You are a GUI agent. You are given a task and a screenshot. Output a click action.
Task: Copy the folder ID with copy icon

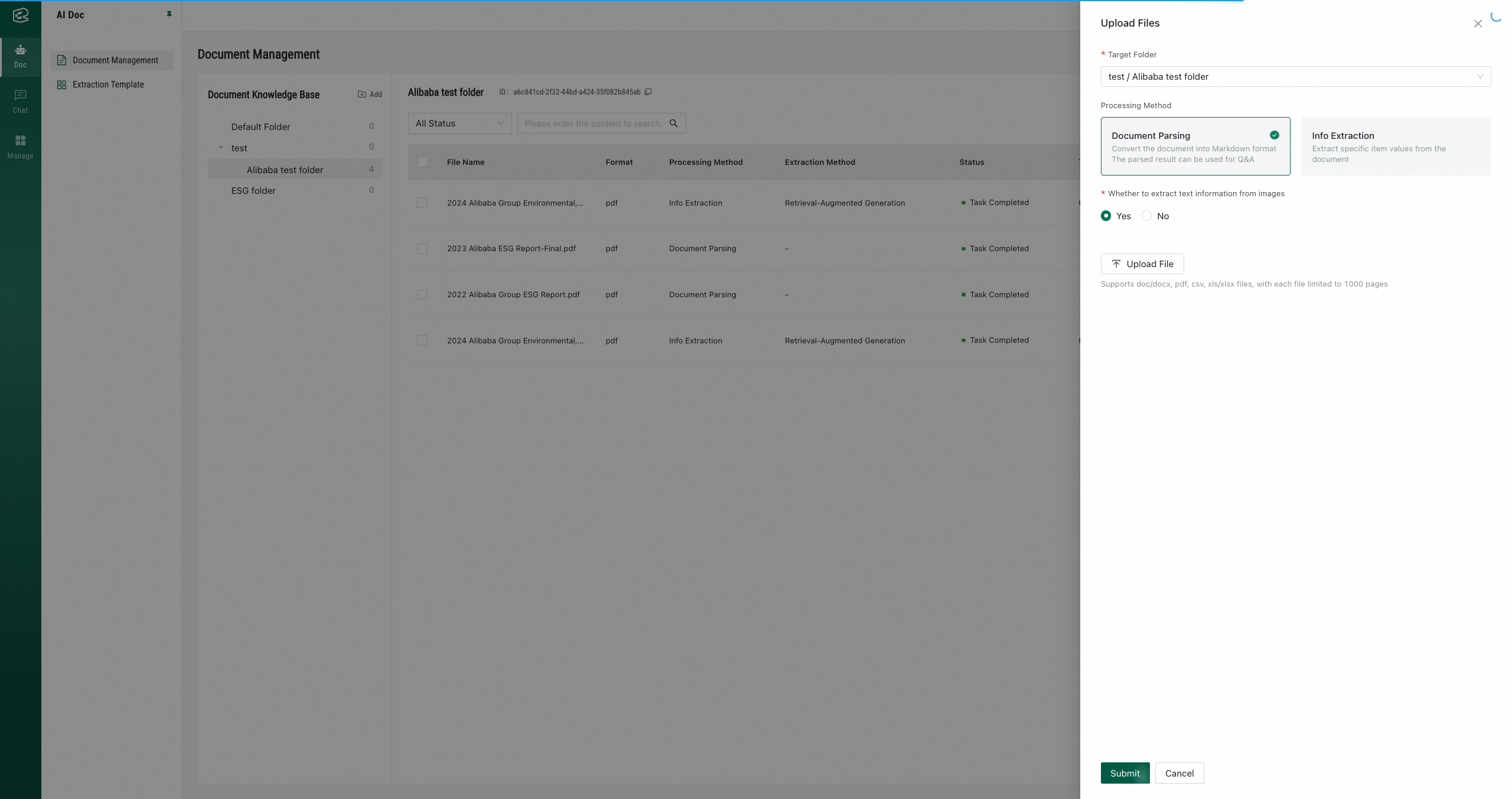click(x=648, y=92)
